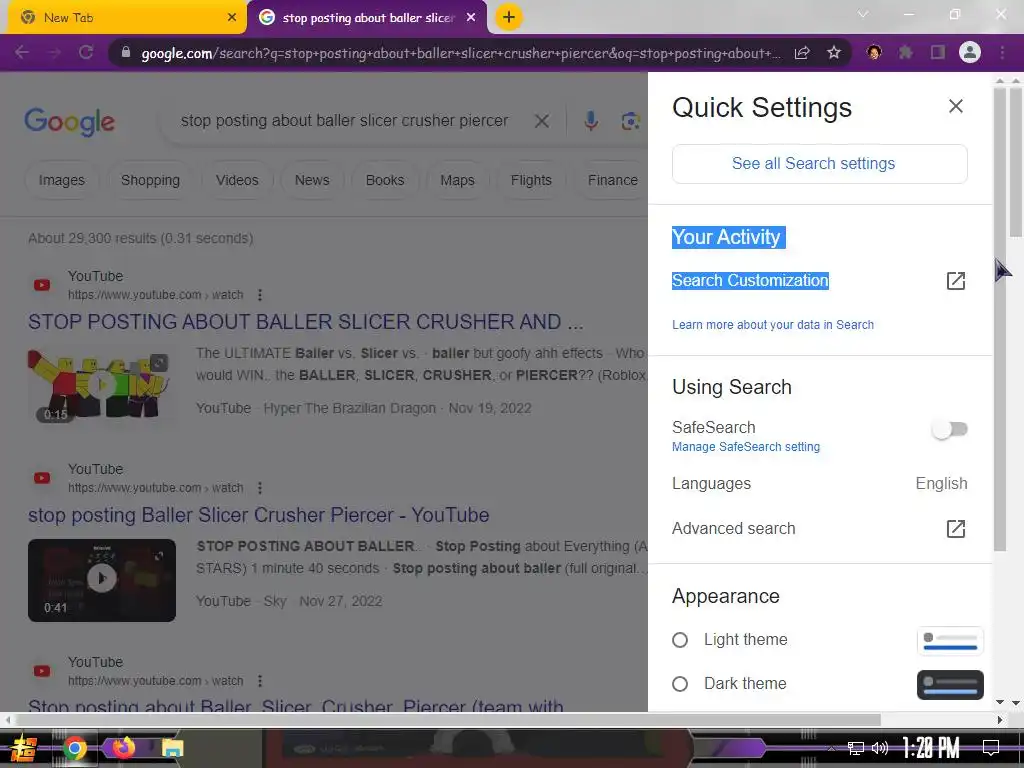
Task: Open Learn more about your data in Search
Action: (x=773, y=325)
